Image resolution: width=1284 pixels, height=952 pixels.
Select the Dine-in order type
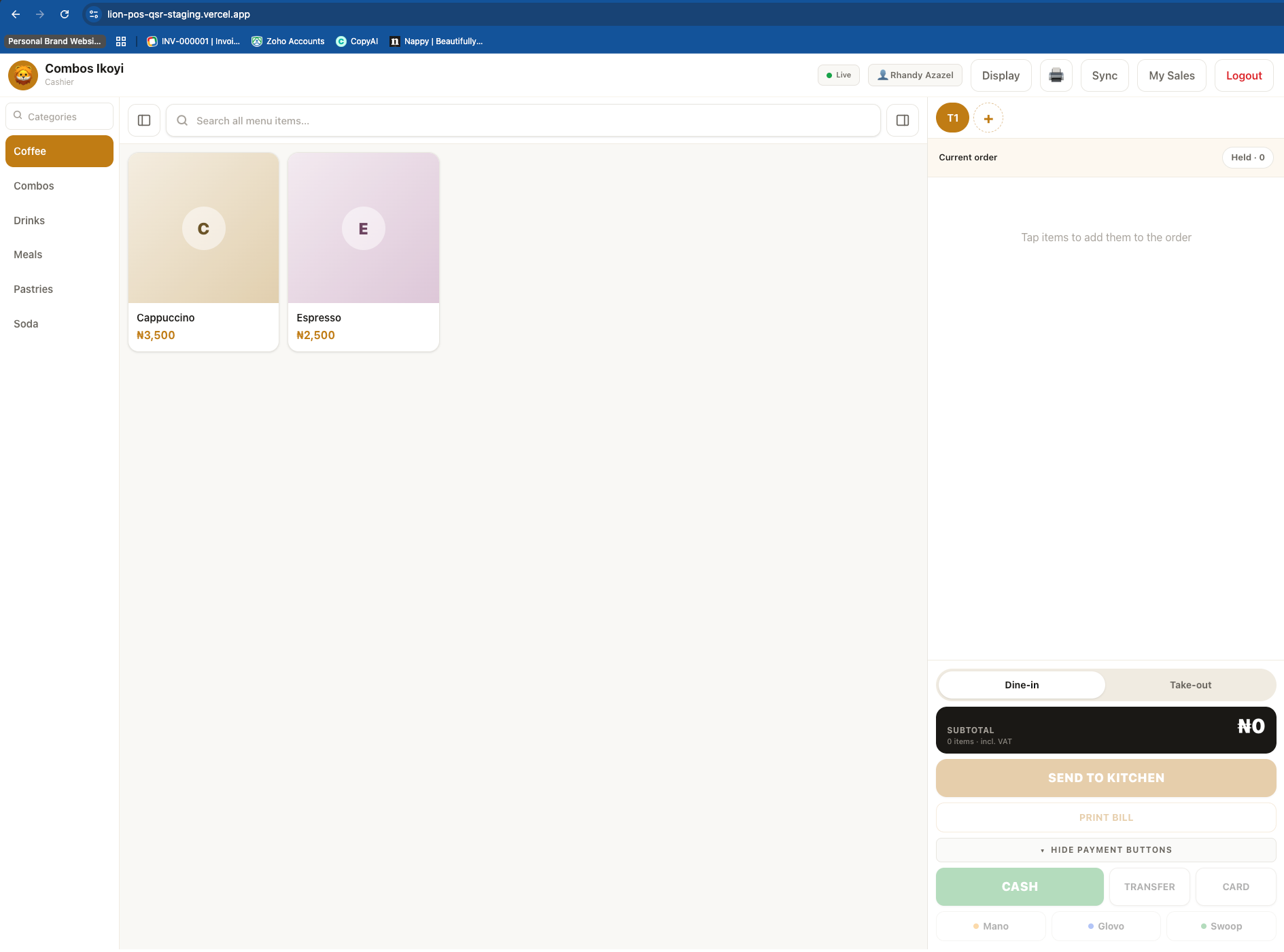pos(1022,685)
